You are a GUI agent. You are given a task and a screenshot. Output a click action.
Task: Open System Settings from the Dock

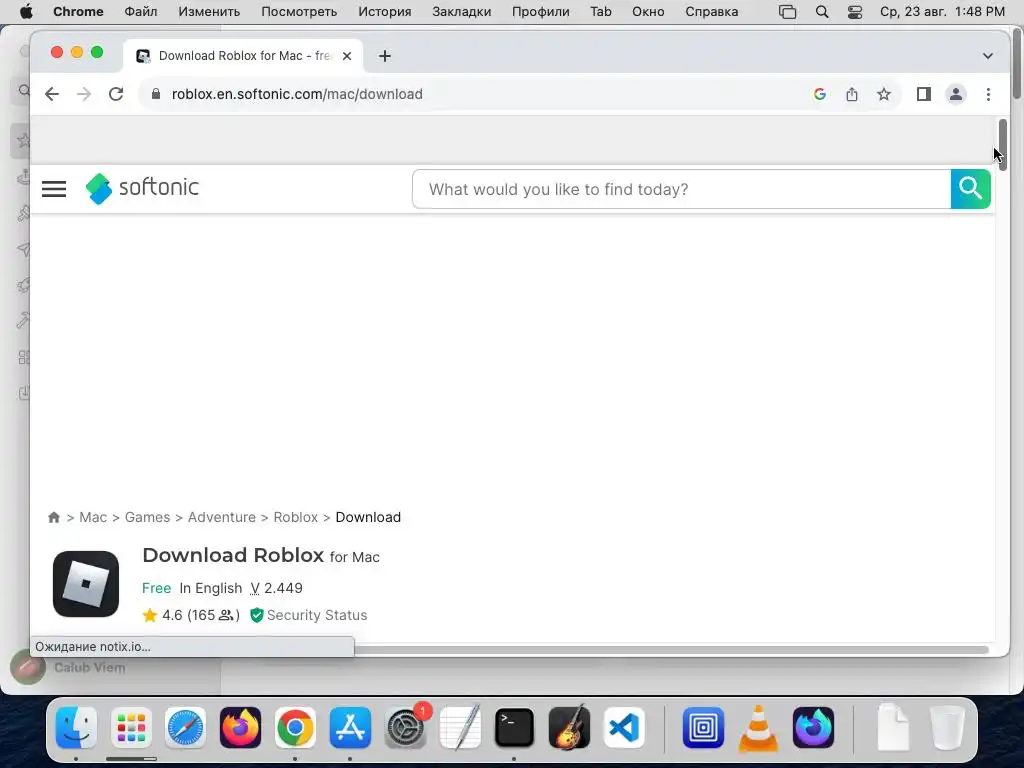(x=405, y=728)
